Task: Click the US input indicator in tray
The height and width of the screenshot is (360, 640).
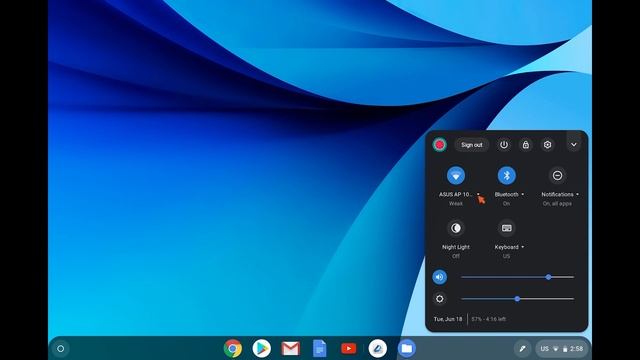Action: [x=544, y=349]
